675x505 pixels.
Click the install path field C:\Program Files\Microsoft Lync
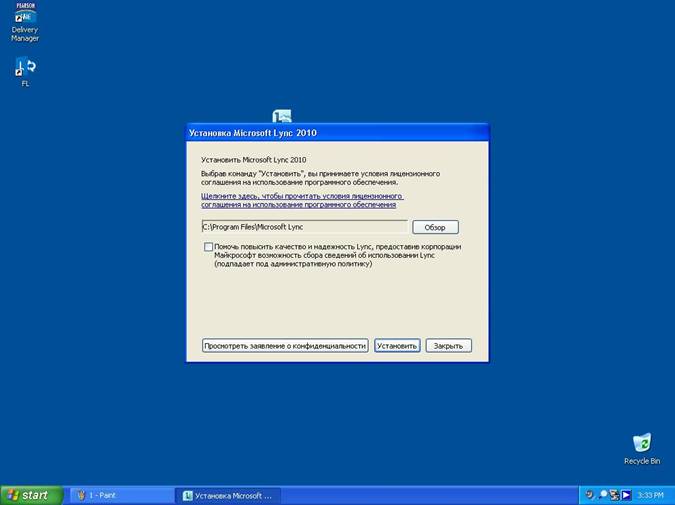pos(304,227)
